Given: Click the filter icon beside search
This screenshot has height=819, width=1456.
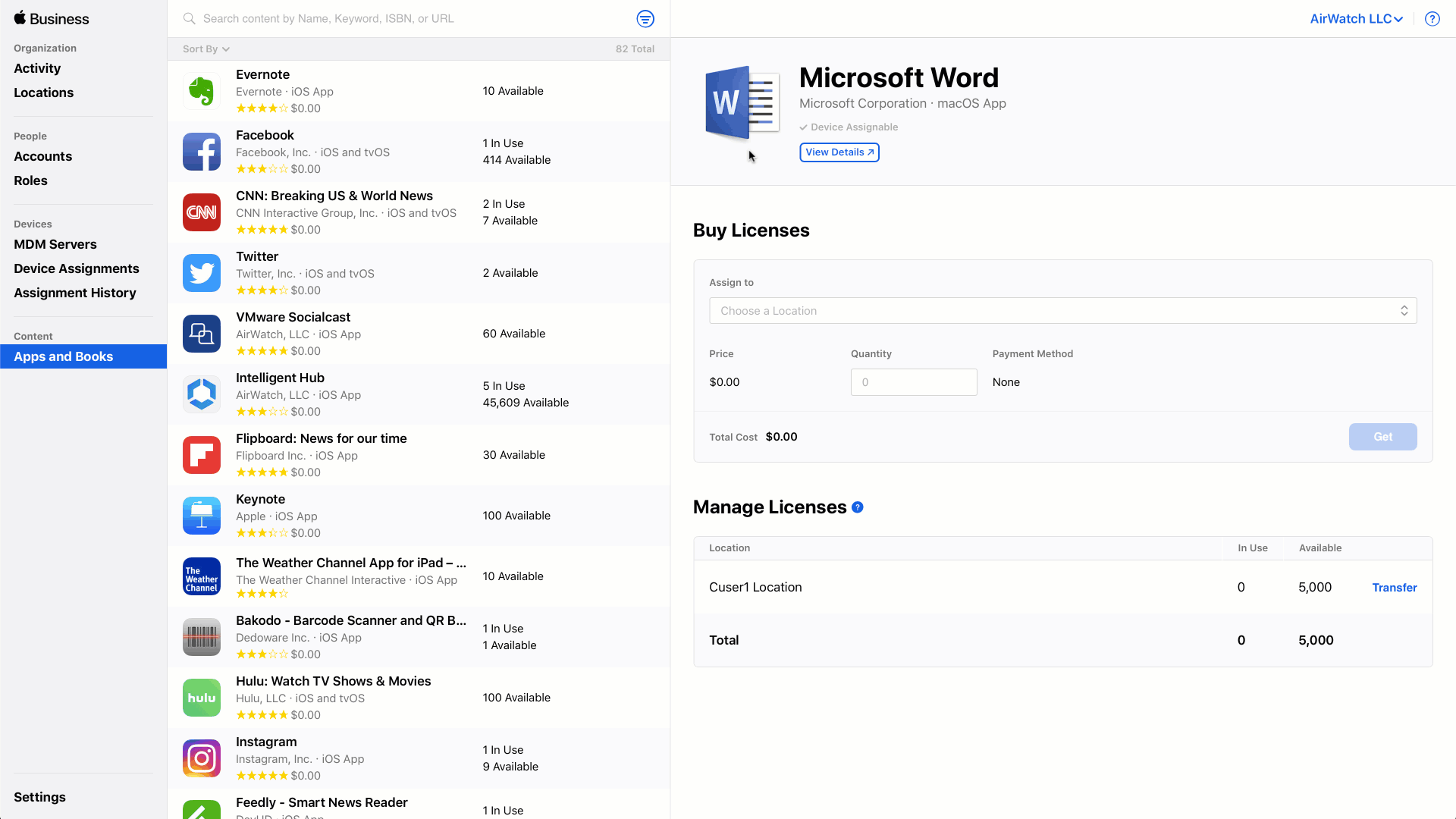Looking at the screenshot, I should tap(645, 19).
